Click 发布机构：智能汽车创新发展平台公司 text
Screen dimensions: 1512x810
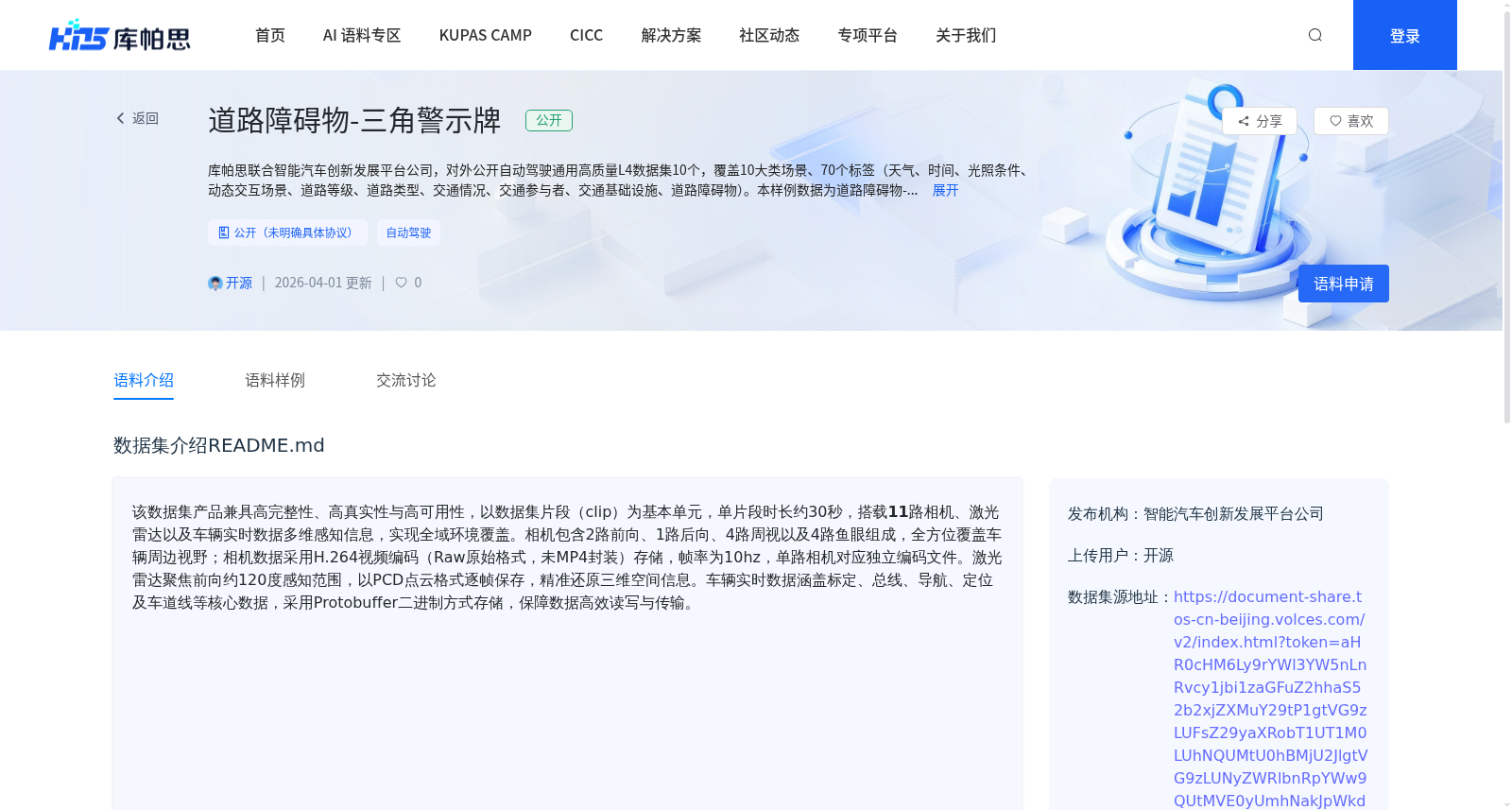point(1195,513)
